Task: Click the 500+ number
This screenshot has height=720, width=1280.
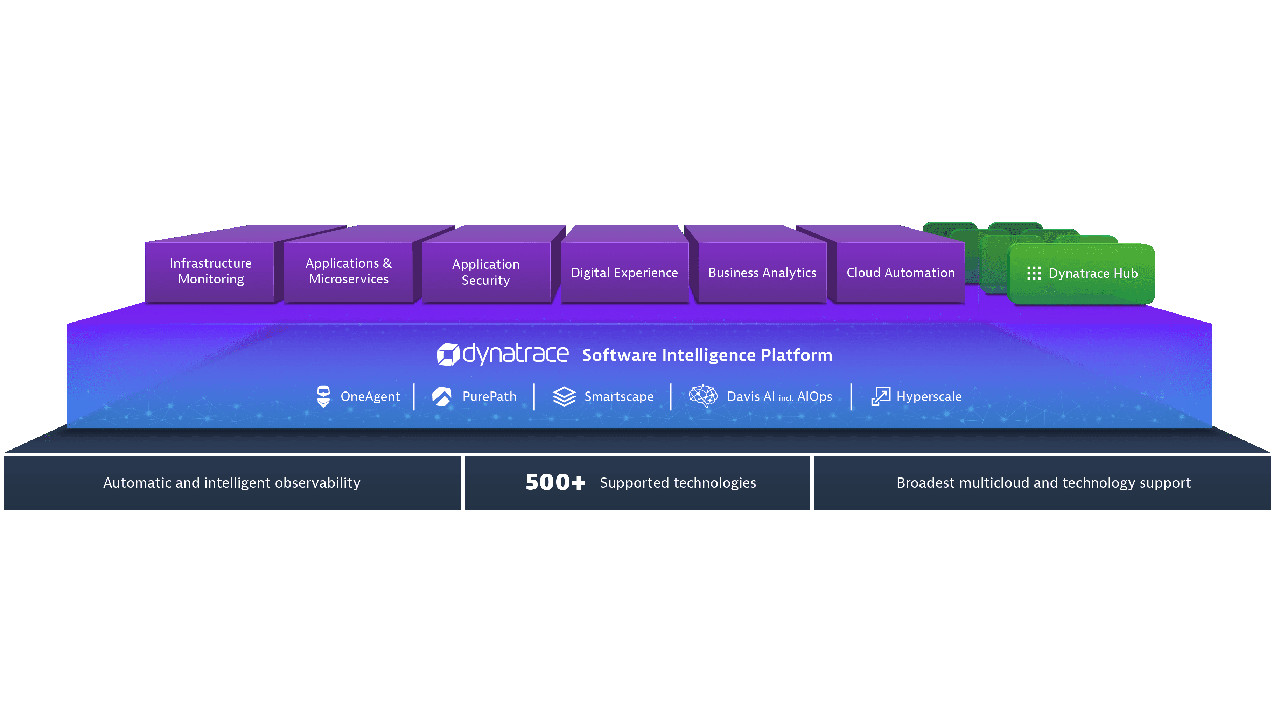Action: (555, 483)
